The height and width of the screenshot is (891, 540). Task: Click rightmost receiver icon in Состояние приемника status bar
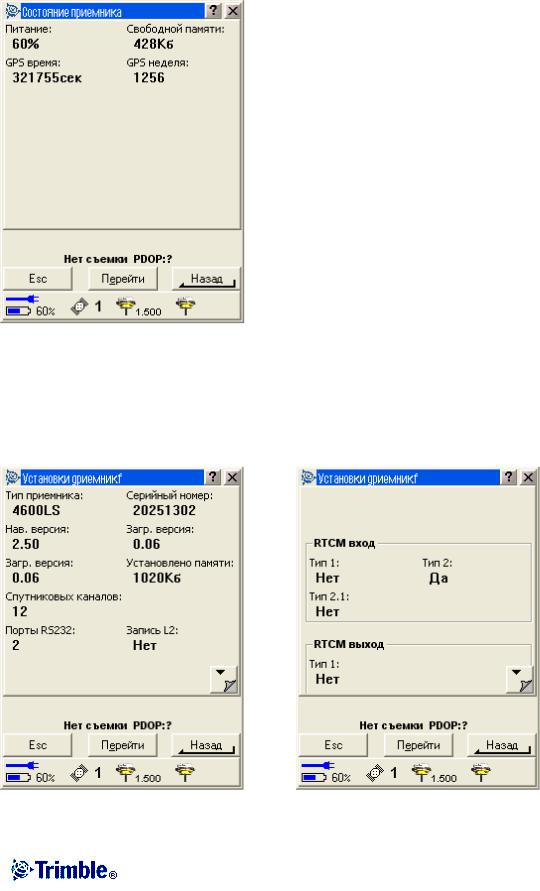pos(185,307)
